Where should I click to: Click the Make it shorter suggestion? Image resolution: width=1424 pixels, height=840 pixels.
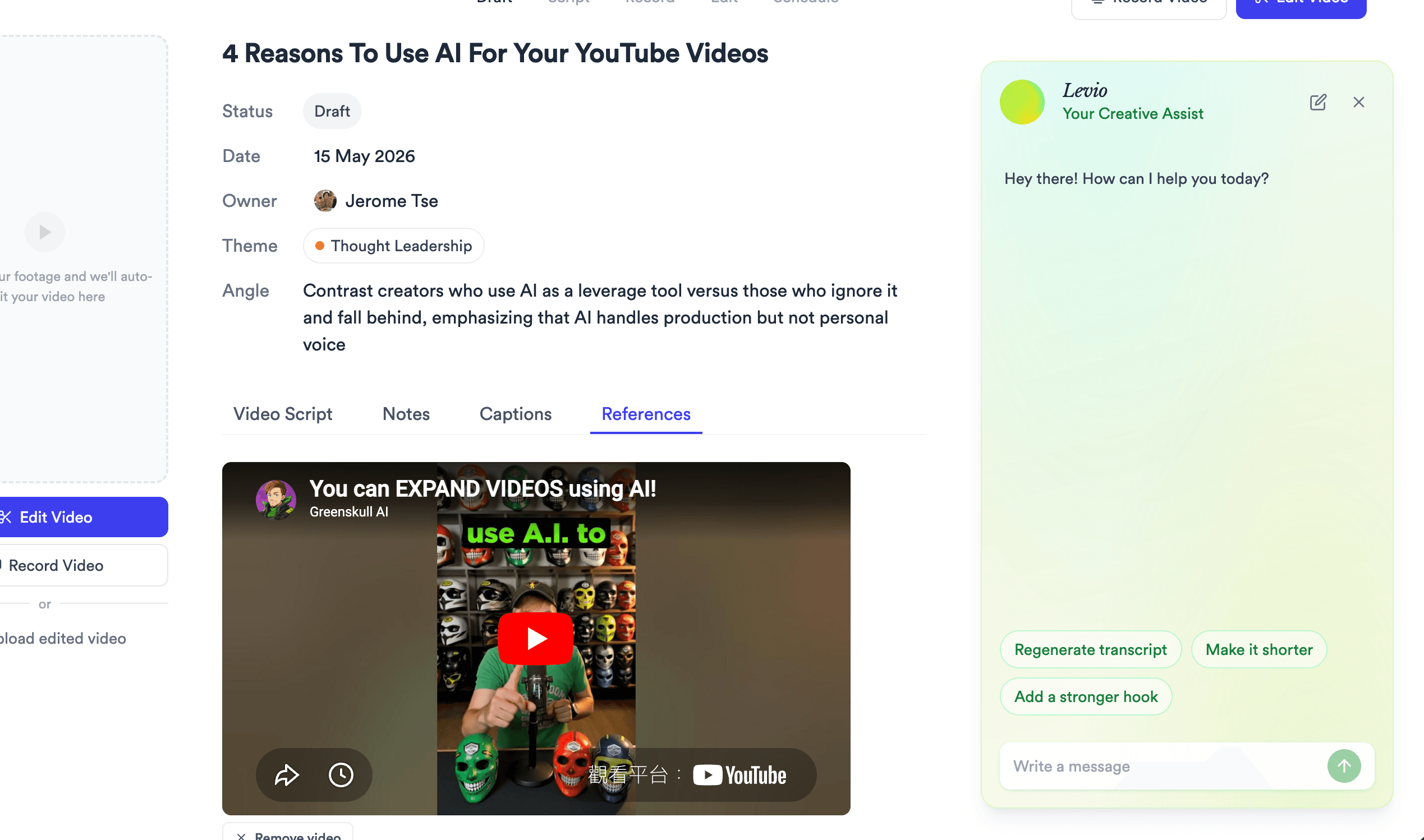coord(1258,649)
